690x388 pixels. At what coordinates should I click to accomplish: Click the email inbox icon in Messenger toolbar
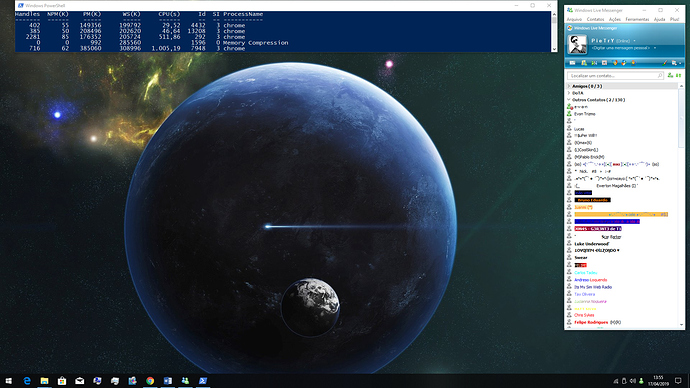point(573,63)
